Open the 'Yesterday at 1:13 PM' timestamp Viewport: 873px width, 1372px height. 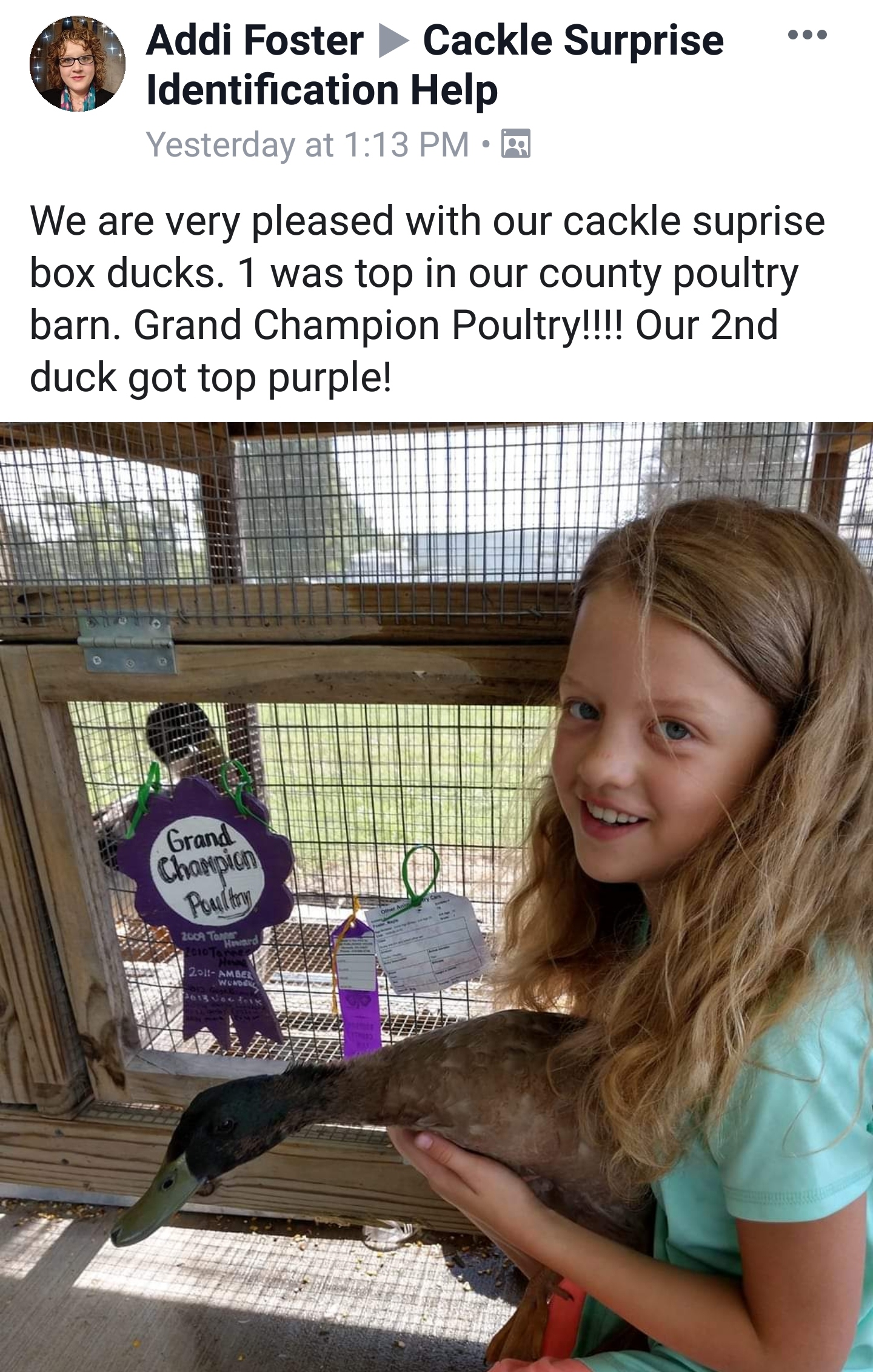pyautogui.click(x=308, y=144)
